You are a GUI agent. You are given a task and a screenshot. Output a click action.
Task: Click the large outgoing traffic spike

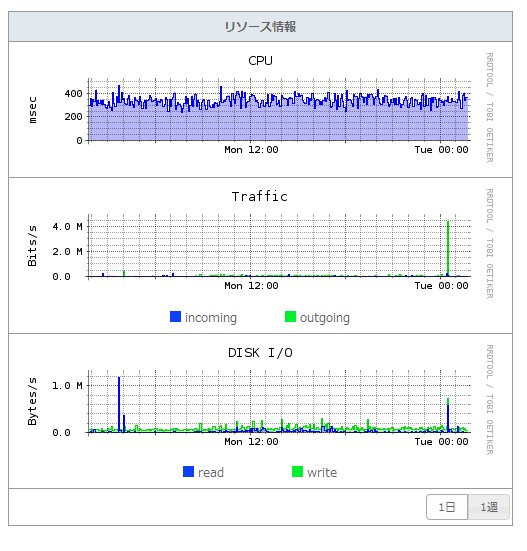point(448,248)
